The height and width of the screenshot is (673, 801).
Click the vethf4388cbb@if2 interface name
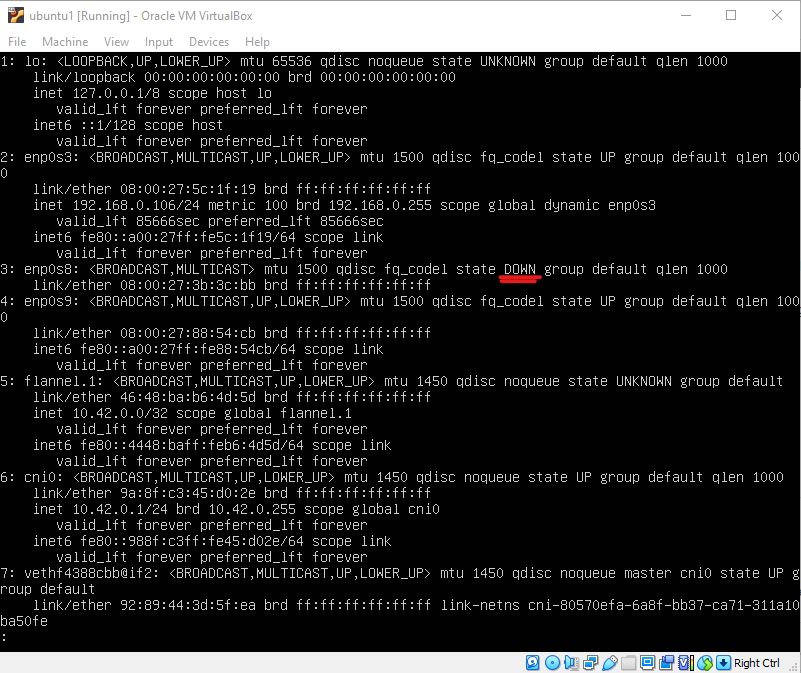coord(88,573)
